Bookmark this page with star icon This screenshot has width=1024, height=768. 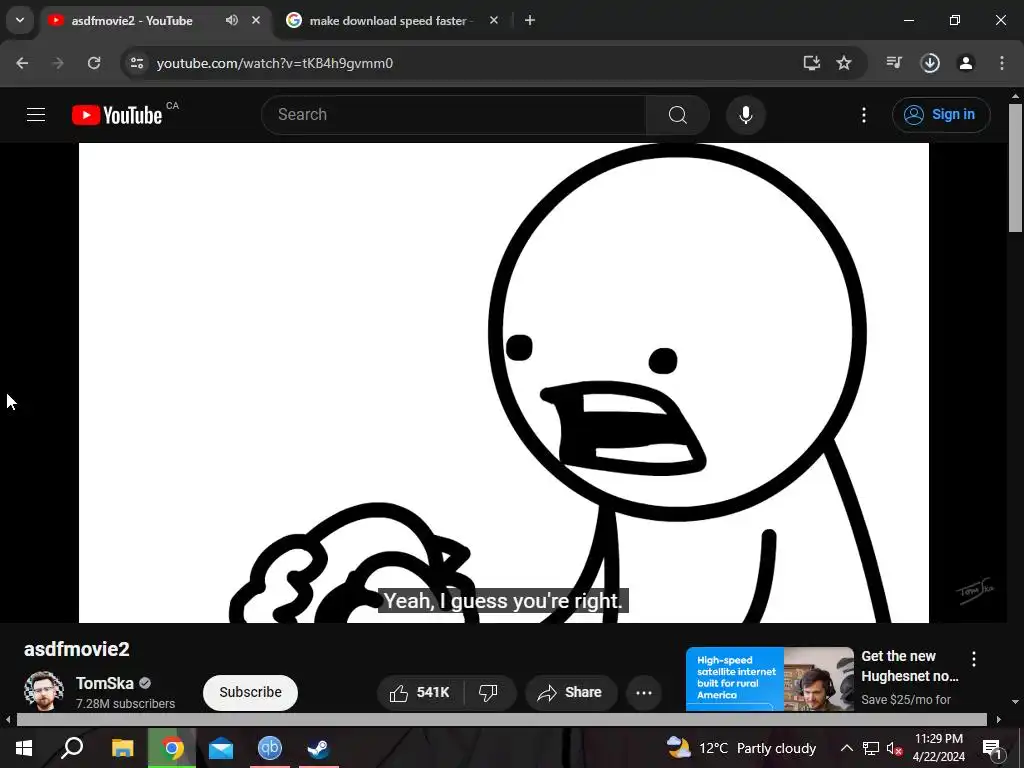[x=844, y=63]
